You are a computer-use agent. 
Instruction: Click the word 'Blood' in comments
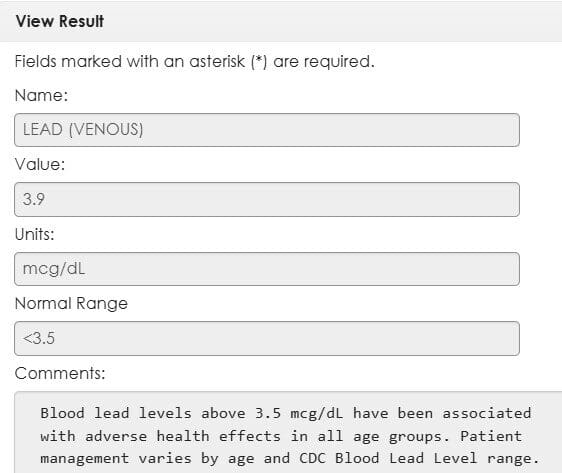click(62, 413)
